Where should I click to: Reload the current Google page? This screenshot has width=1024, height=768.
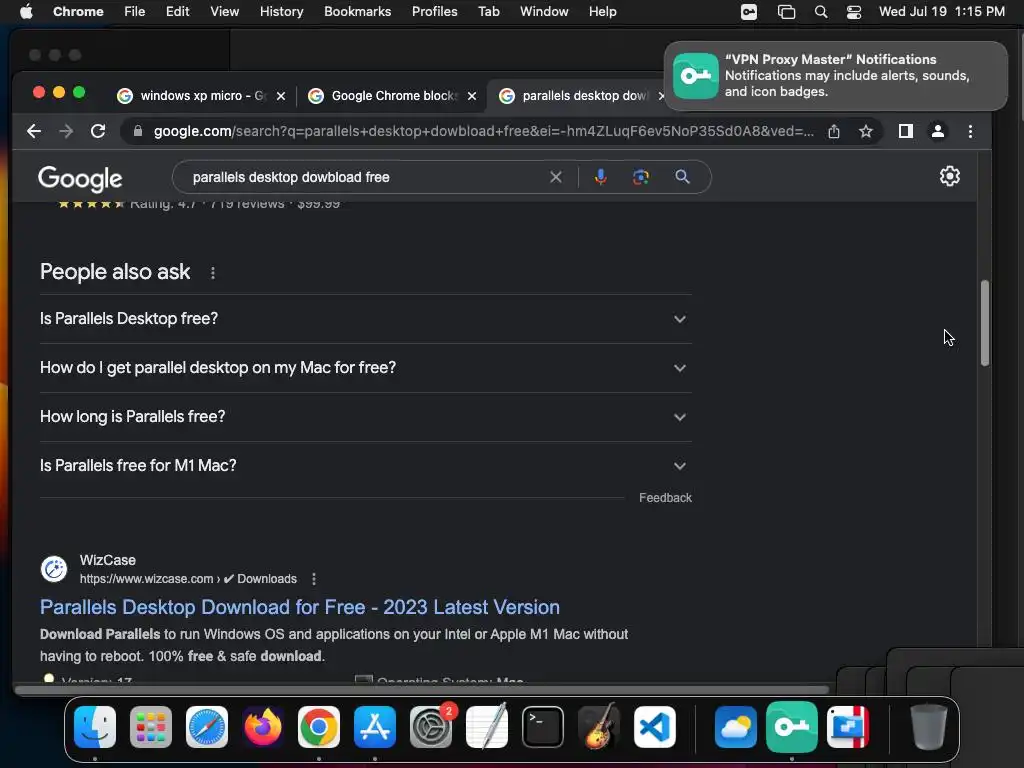[x=98, y=131]
